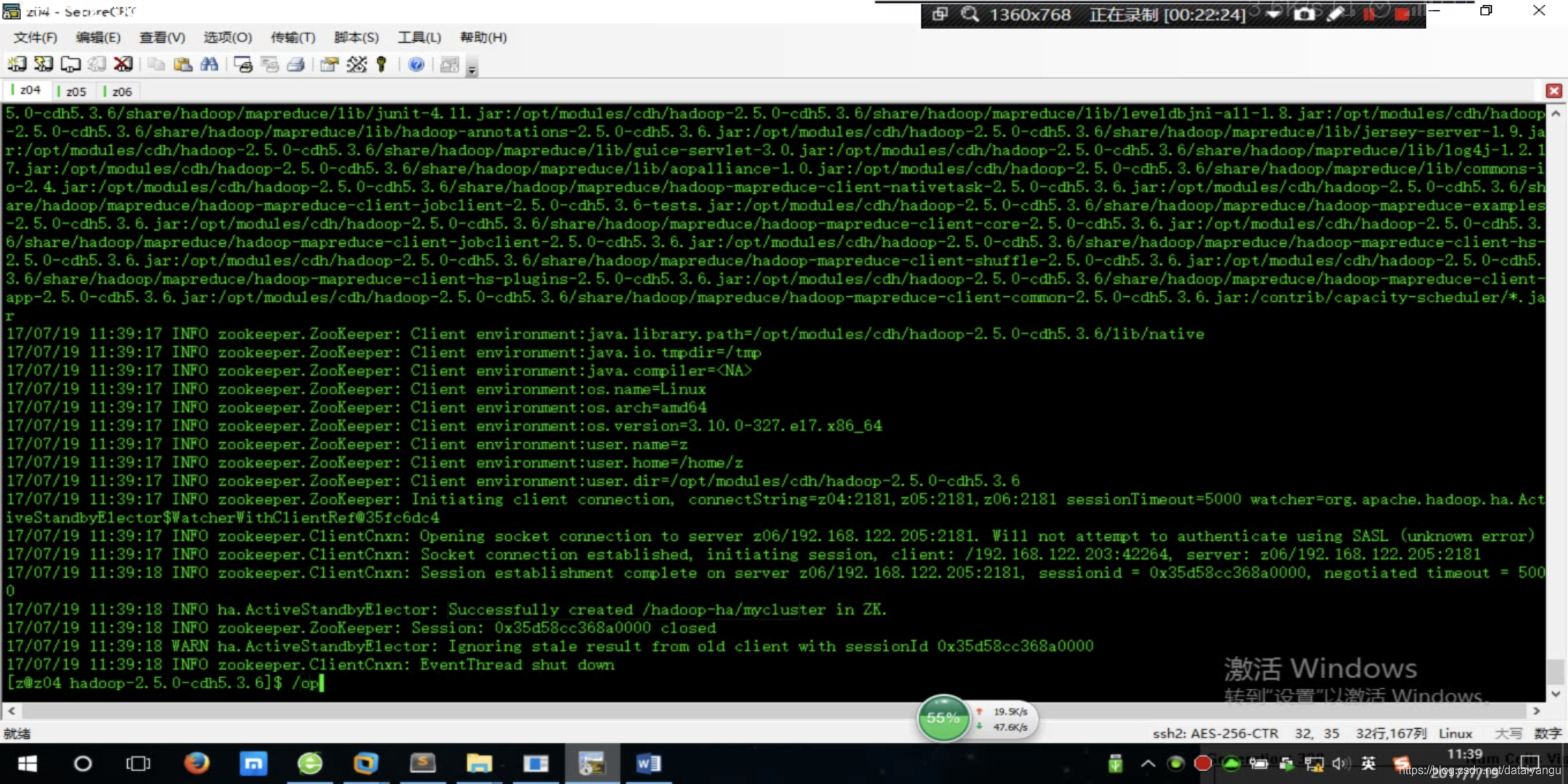Open the 文件(F) menu
Screen dimensions: 1568x784
coord(35,37)
